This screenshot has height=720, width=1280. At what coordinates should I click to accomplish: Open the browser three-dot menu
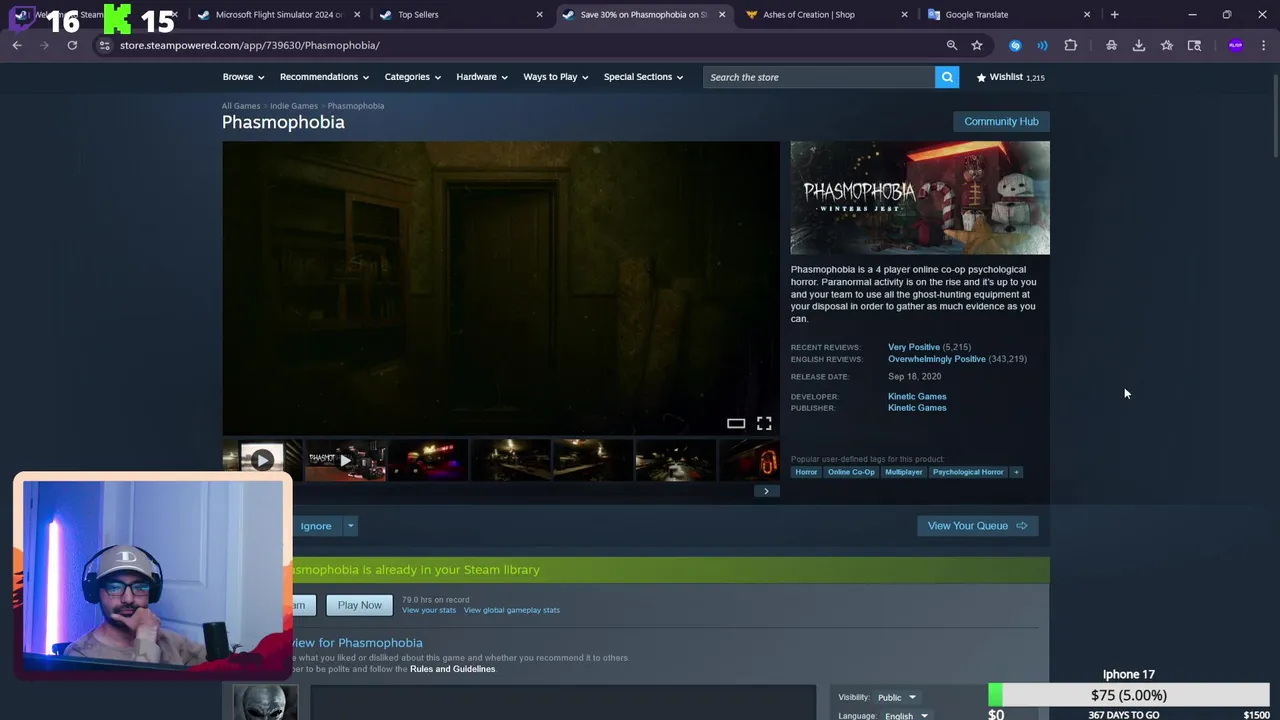tap(1264, 45)
